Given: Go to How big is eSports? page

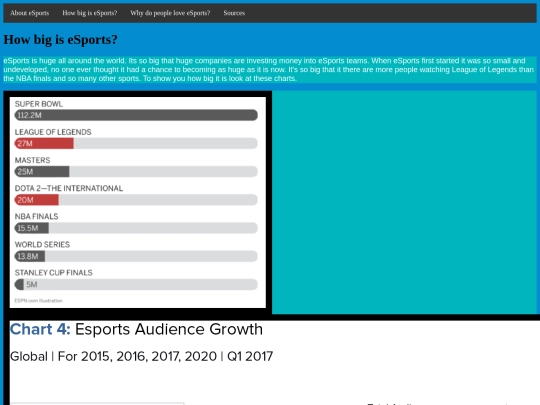Looking at the screenshot, I should tap(90, 13).
